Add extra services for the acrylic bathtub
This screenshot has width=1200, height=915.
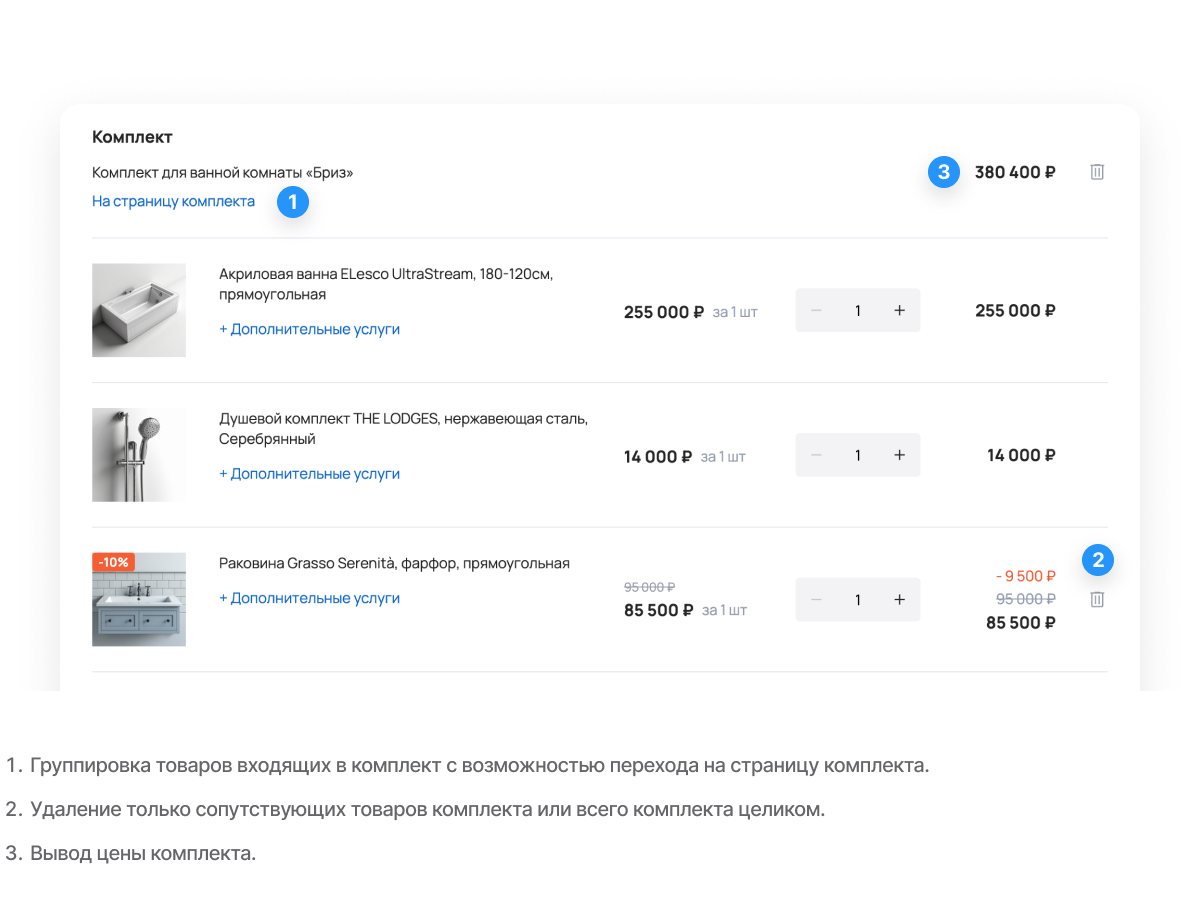(309, 329)
